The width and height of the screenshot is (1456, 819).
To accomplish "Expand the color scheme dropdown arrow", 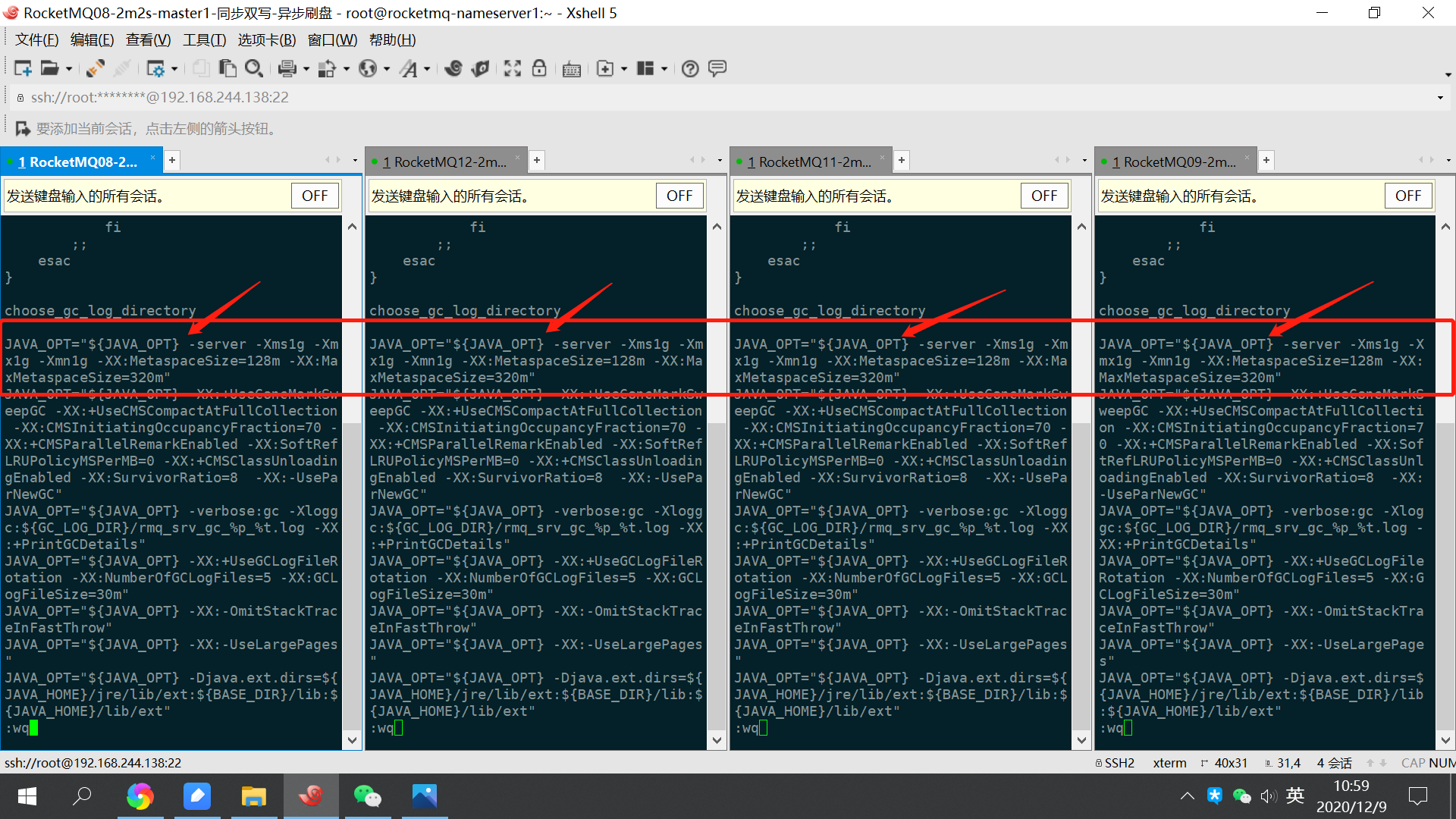I will coord(347,69).
